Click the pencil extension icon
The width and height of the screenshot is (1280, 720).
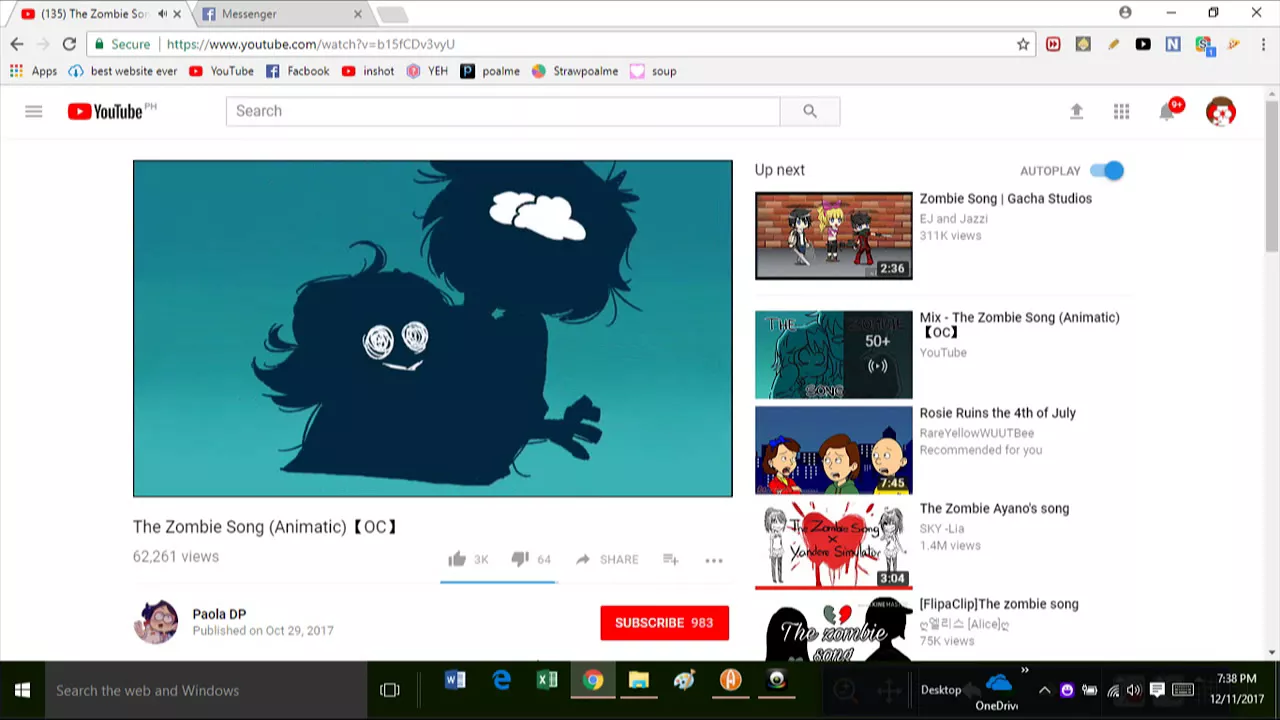pos(1113,44)
